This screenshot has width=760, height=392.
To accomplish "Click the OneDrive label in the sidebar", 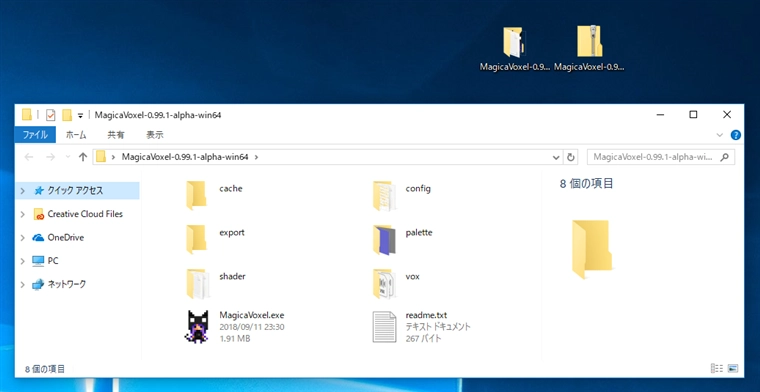I will click(65, 237).
